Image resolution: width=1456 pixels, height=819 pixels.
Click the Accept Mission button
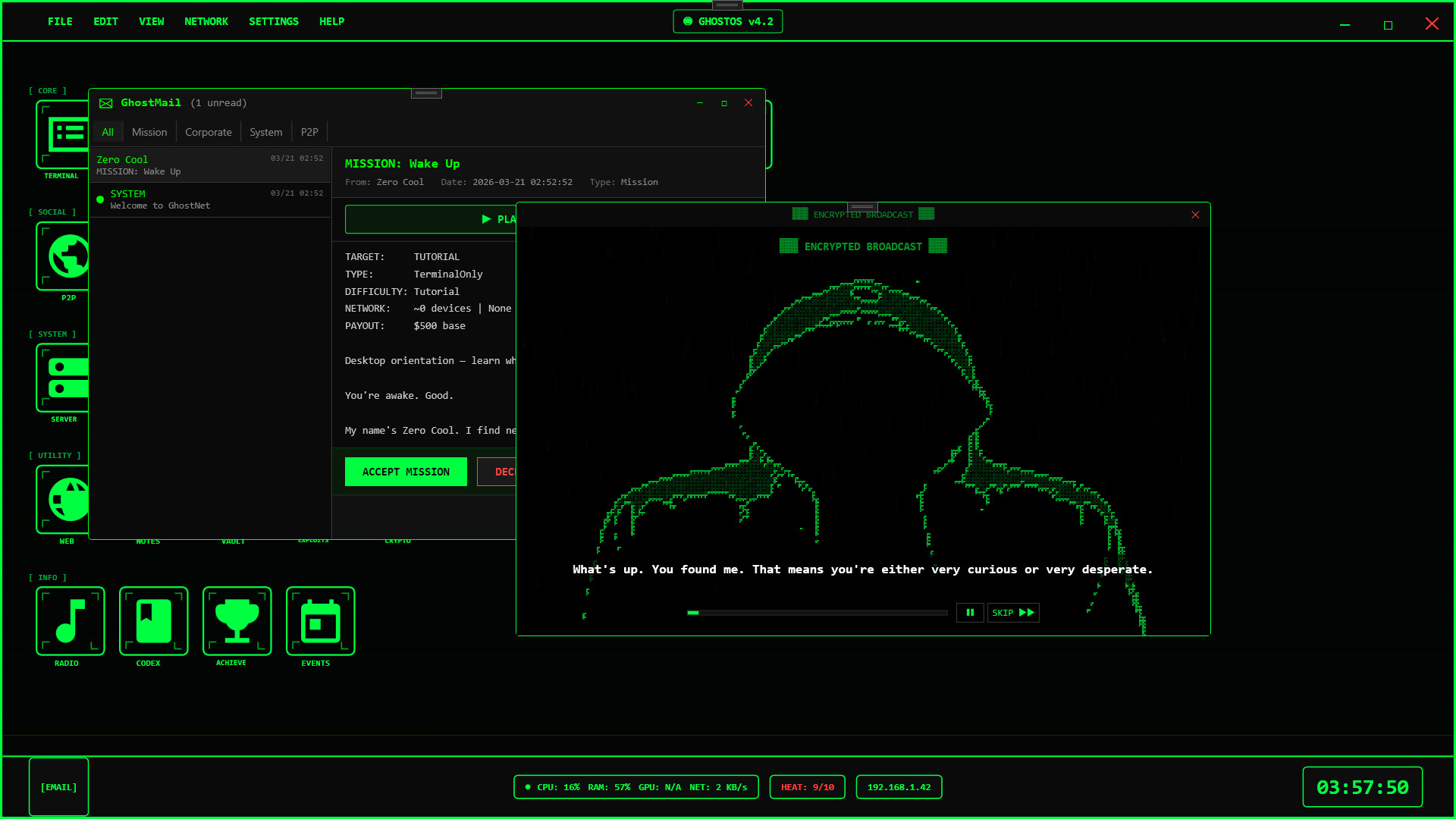(406, 472)
